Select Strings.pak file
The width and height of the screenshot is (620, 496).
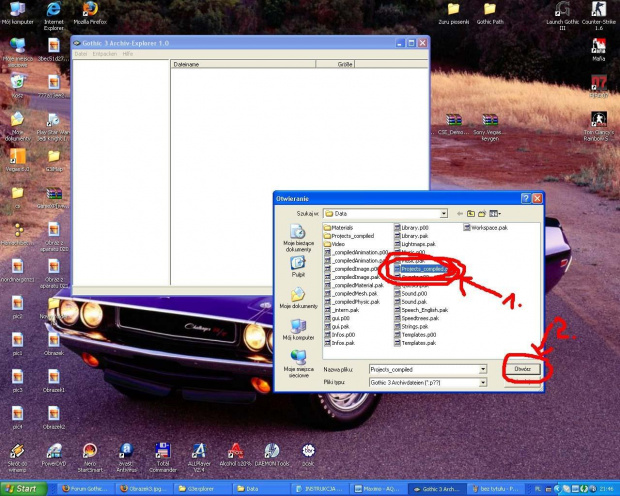[411, 326]
